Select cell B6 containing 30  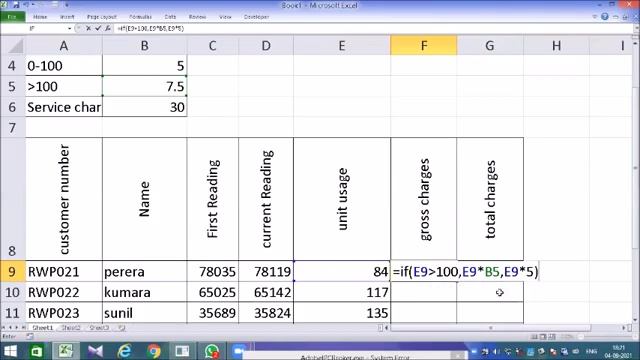pyautogui.click(x=144, y=107)
